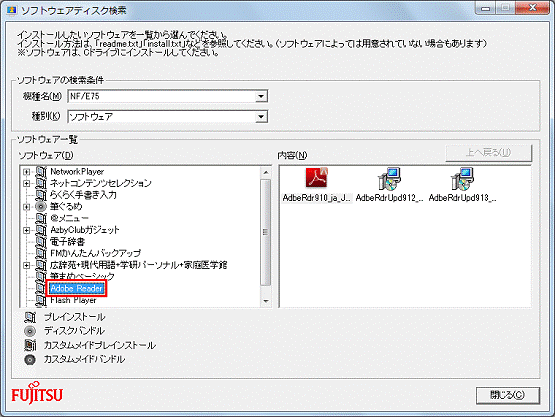Click the らくらく手書き入力 item icon

pos(41,195)
